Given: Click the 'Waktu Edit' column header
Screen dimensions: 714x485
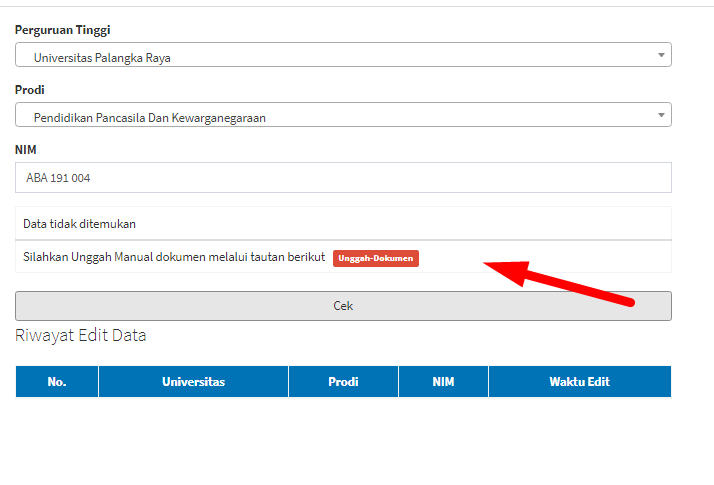Looking at the screenshot, I should 580,382.
